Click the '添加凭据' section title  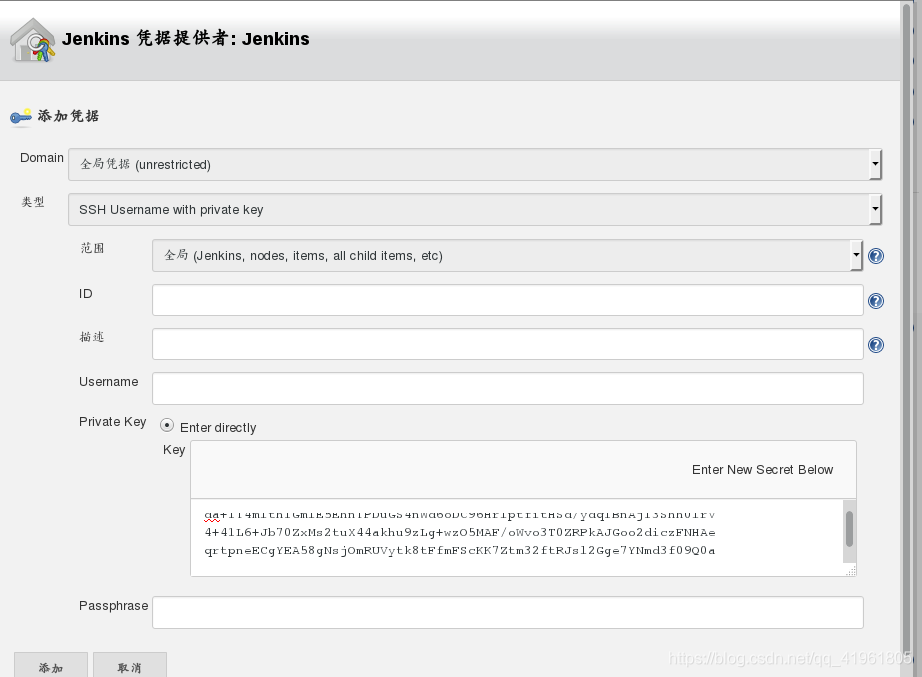point(68,116)
